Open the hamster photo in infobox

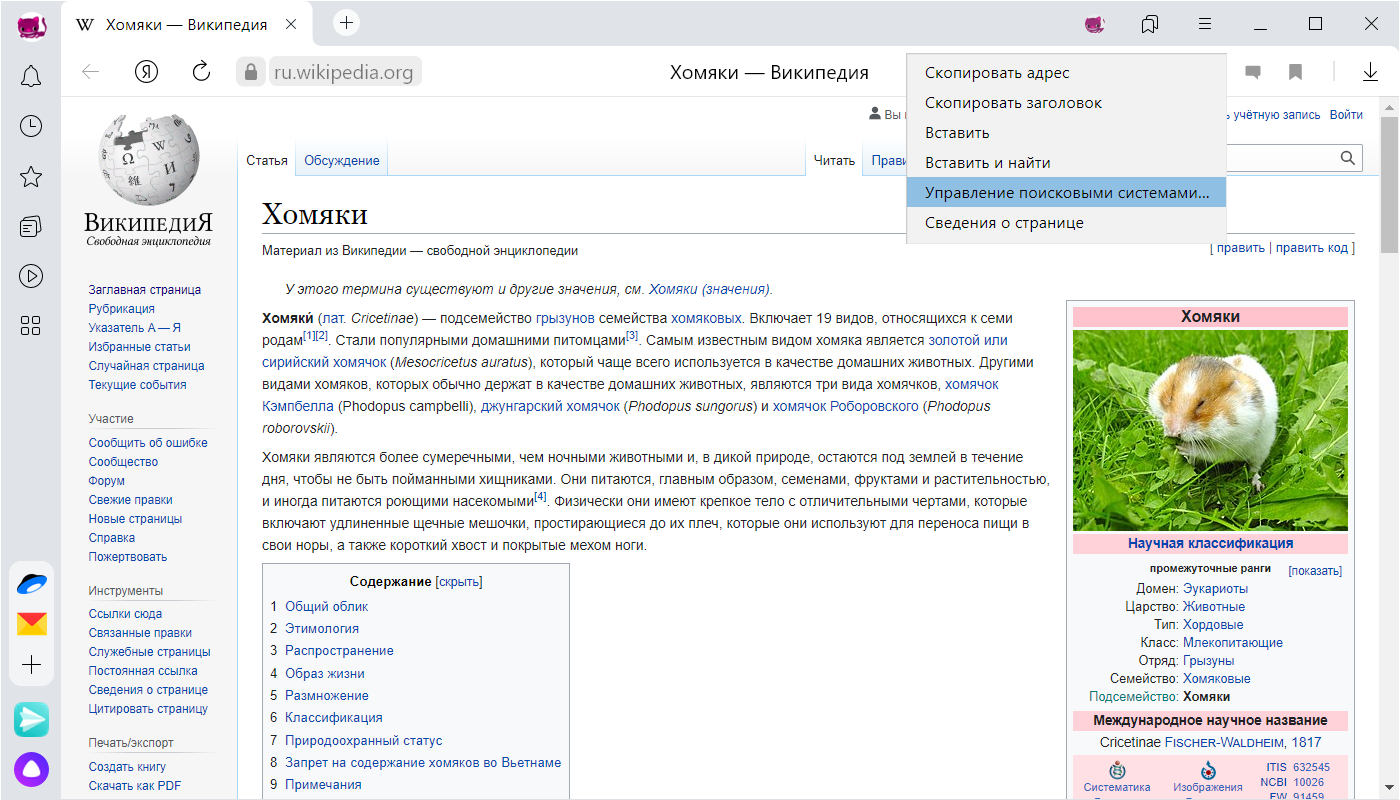[x=1210, y=430]
